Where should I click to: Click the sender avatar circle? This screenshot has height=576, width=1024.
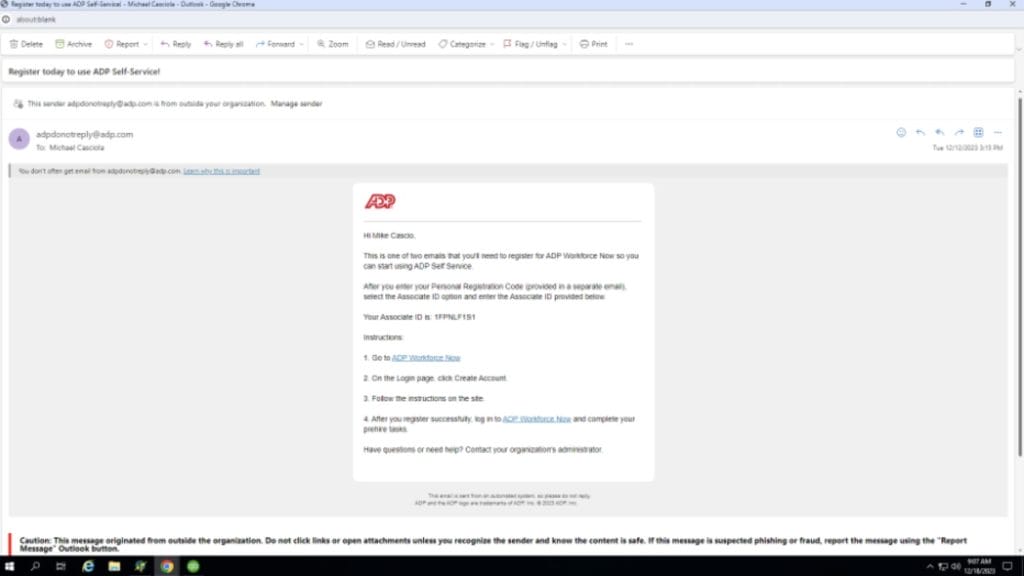(x=18, y=139)
